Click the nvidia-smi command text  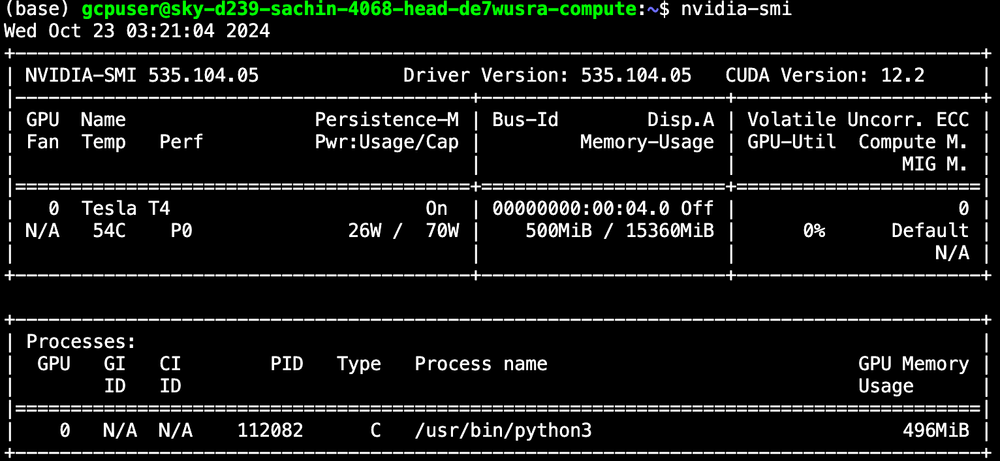pyautogui.click(x=735, y=10)
